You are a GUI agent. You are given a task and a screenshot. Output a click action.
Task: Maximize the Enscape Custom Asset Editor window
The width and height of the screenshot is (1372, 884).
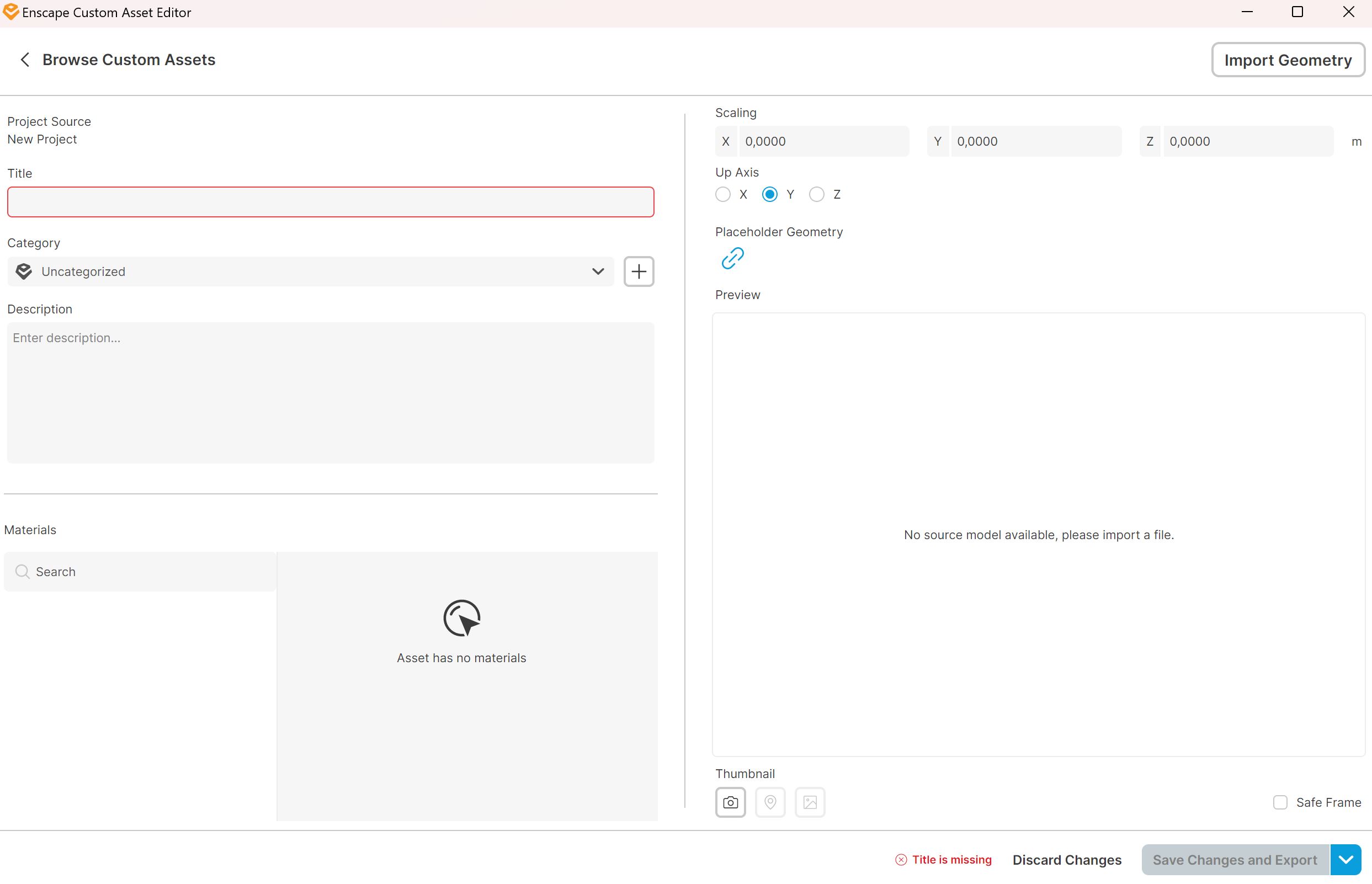click(x=1297, y=12)
